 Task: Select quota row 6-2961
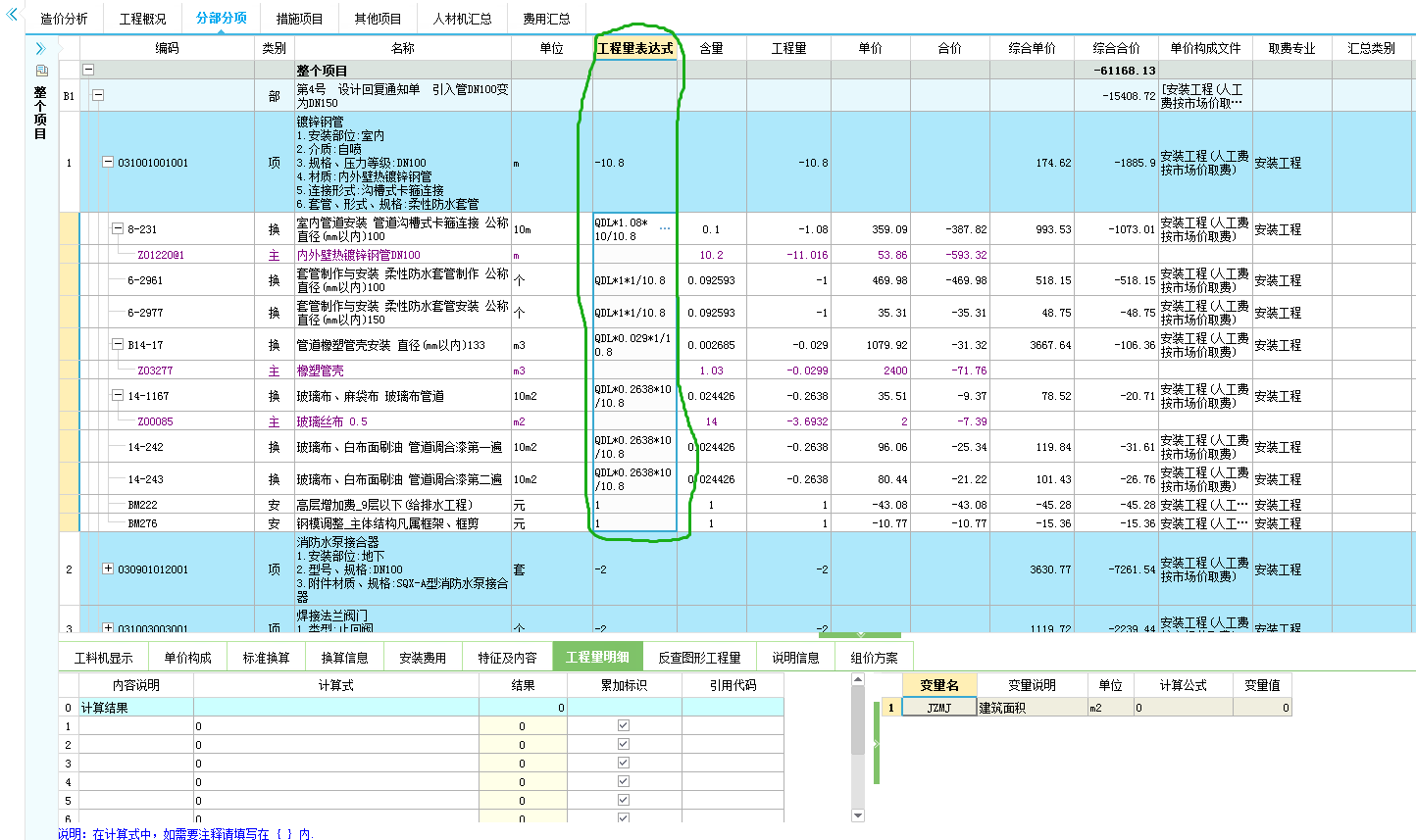145,280
